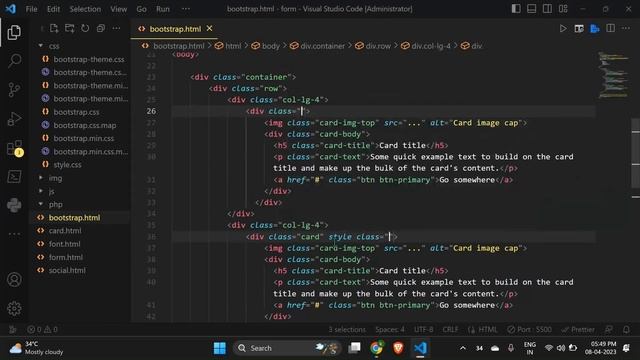Close the bootstrap.html tab

[x=209, y=28]
